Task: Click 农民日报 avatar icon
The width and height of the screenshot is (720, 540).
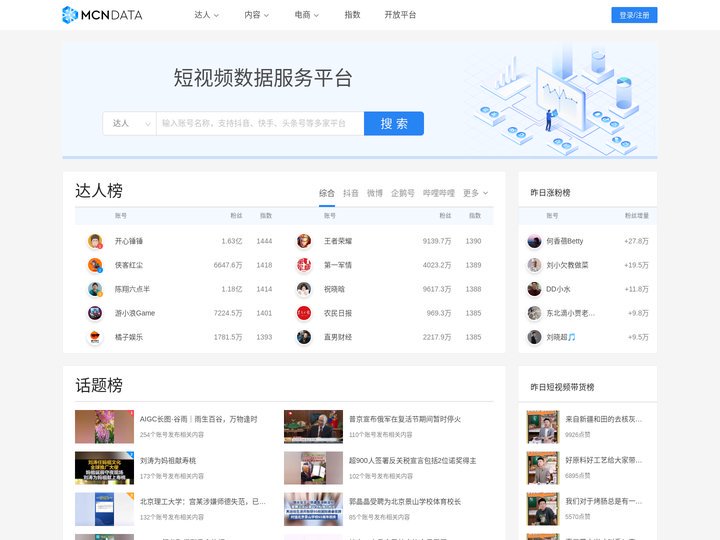Action: coord(304,313)
